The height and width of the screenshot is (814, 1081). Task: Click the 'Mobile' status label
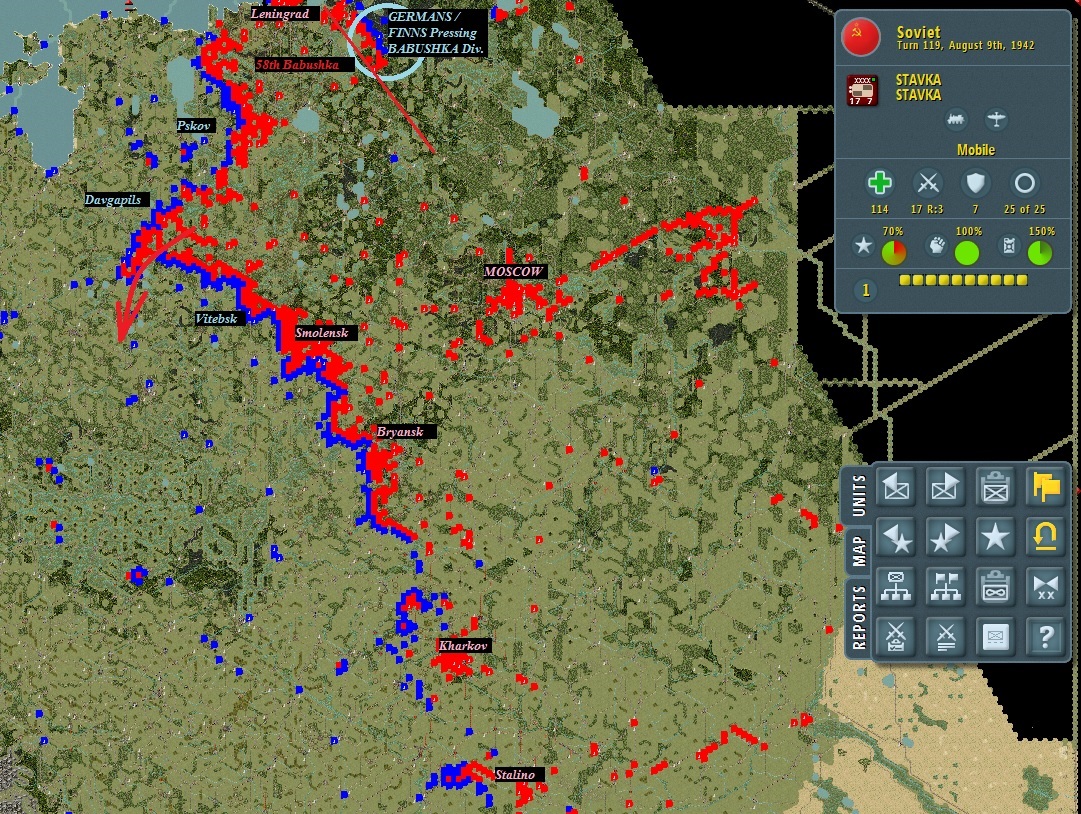976,150
